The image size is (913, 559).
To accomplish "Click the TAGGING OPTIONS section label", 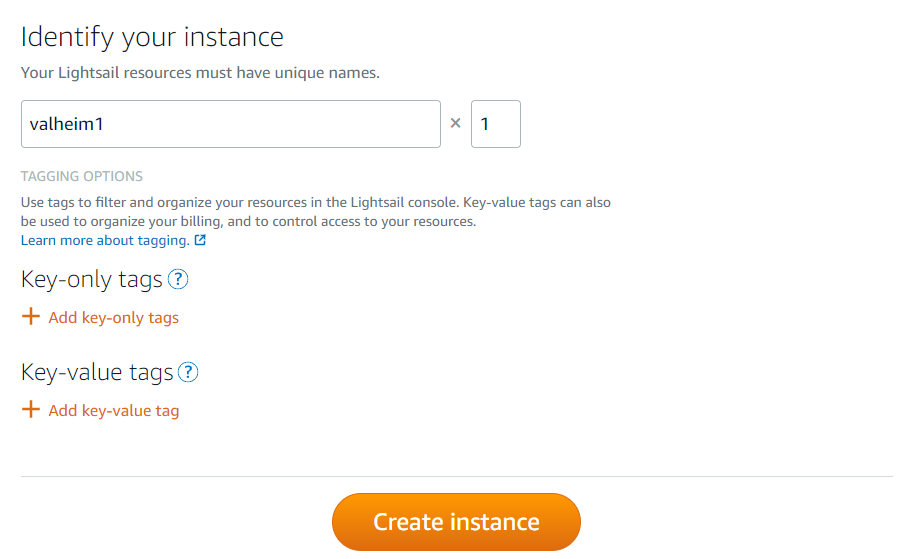I will pos(82,176).
